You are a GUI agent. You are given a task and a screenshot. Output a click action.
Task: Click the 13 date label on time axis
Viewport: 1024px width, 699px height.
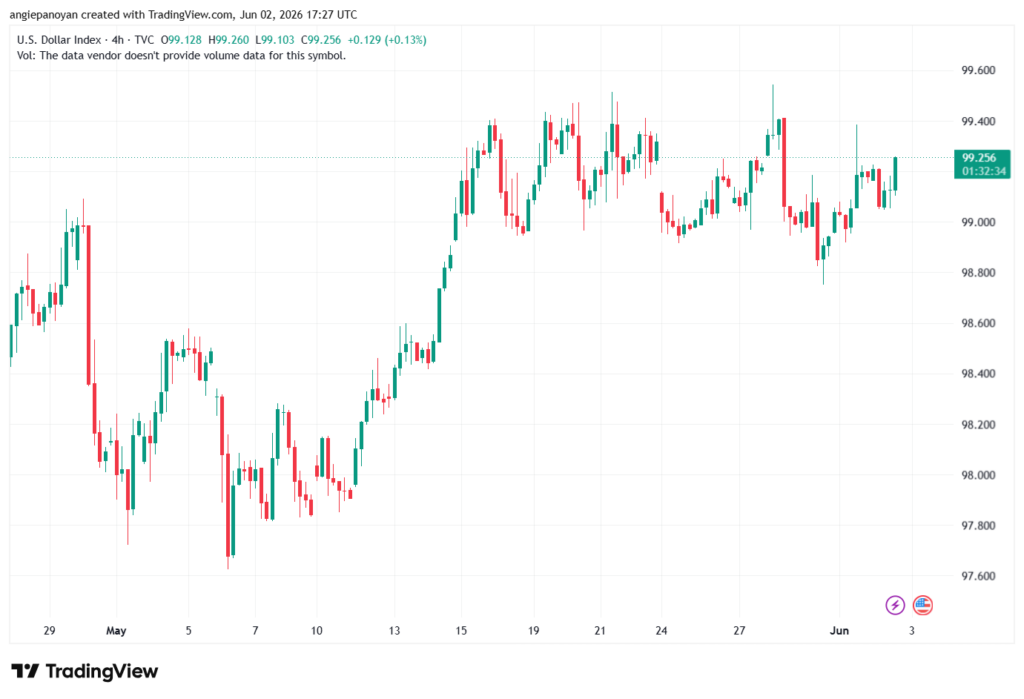tap(394, 630)
